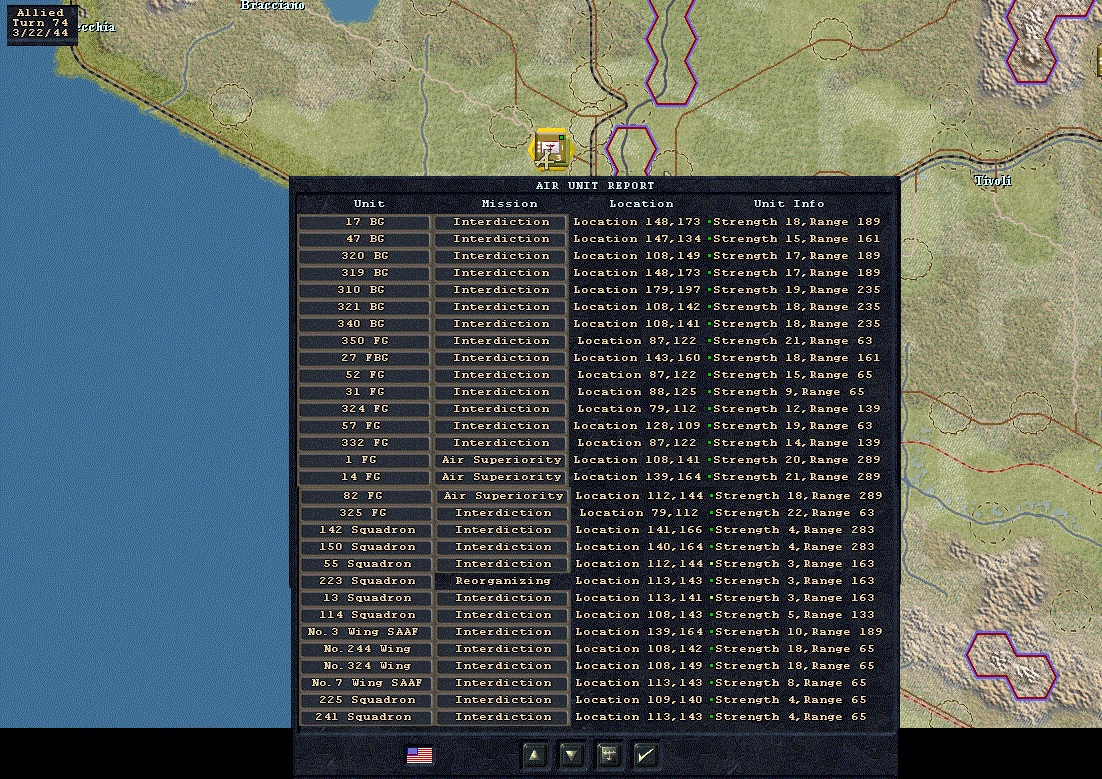1102x779 pixels.
Task: Click the 'Strength 10, Range 189' info cell
Action: tap(798, 632)
